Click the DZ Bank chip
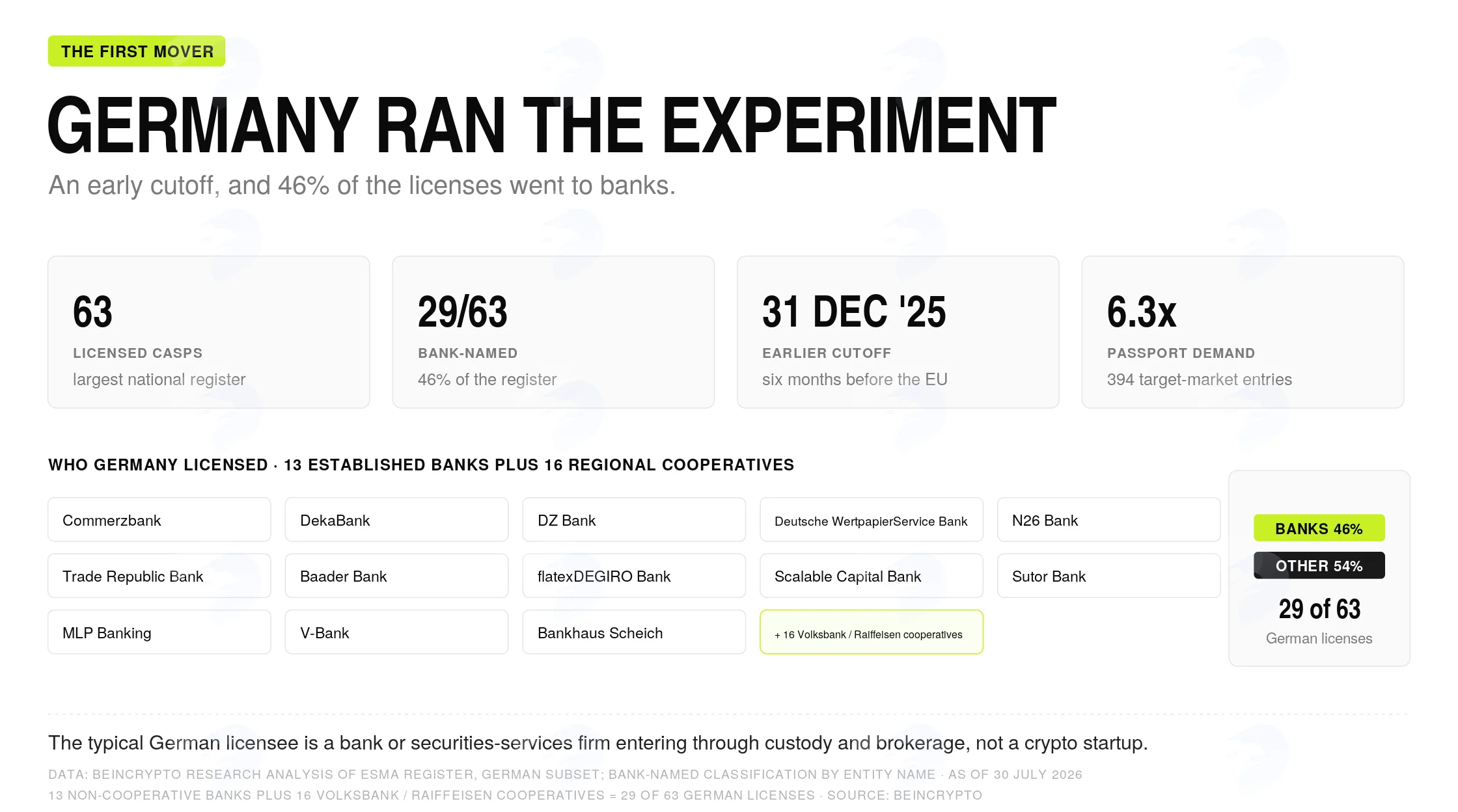The height and width of the screenshot is (812, 1458). pos(634,520)
